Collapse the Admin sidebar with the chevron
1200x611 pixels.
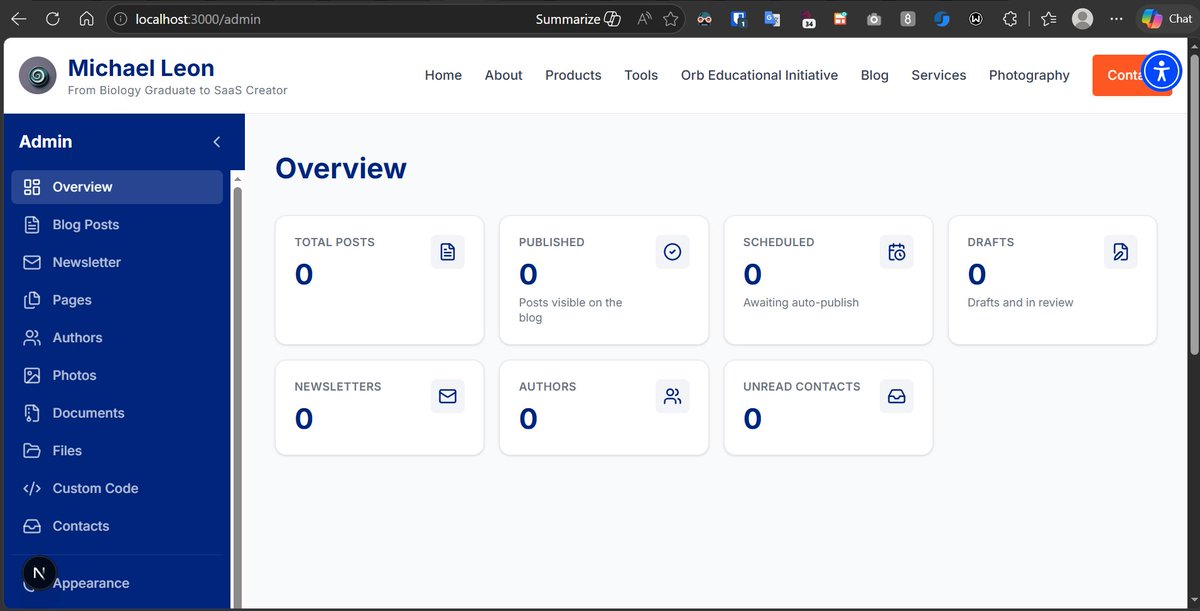(x=217, y=142)
